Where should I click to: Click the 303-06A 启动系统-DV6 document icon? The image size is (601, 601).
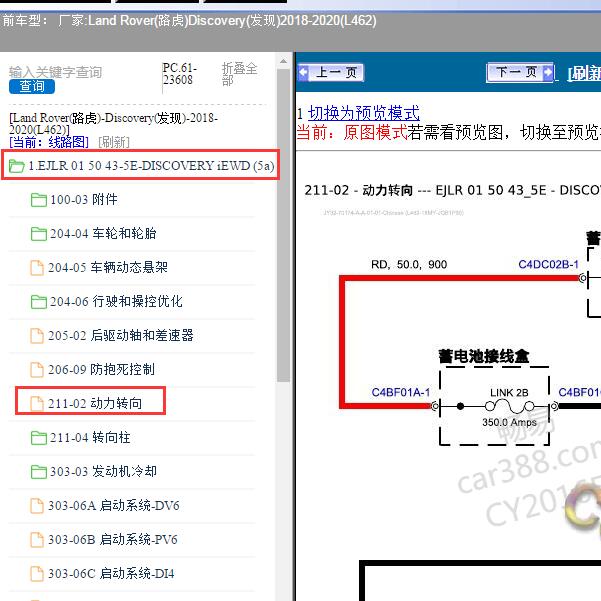37,506
